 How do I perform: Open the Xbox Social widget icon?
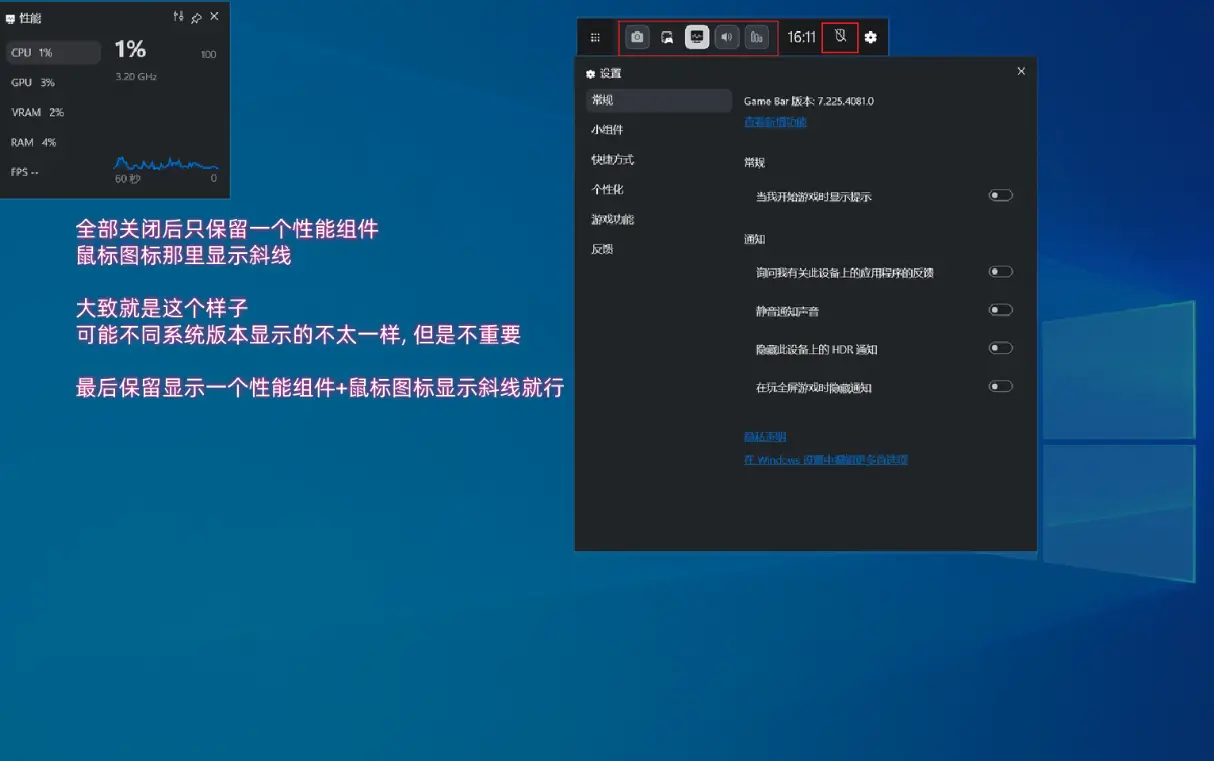[667, 37]
